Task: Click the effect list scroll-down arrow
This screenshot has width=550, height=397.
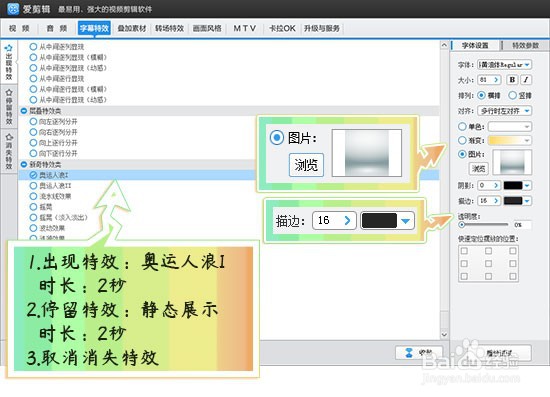Action: pyautogui.click(x=444, y=334)
